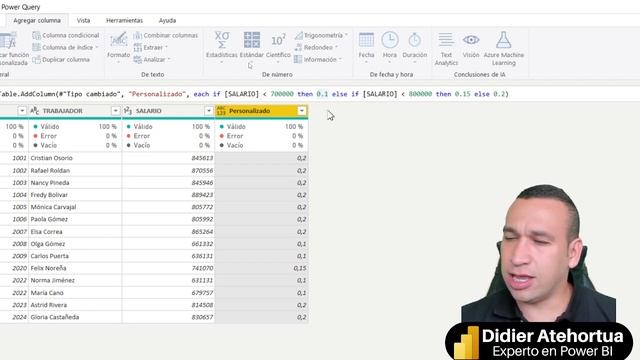The image size is (640, 360).
Task: Click TRABAJADOR text data type icon
Action: (x=35, y=111)
